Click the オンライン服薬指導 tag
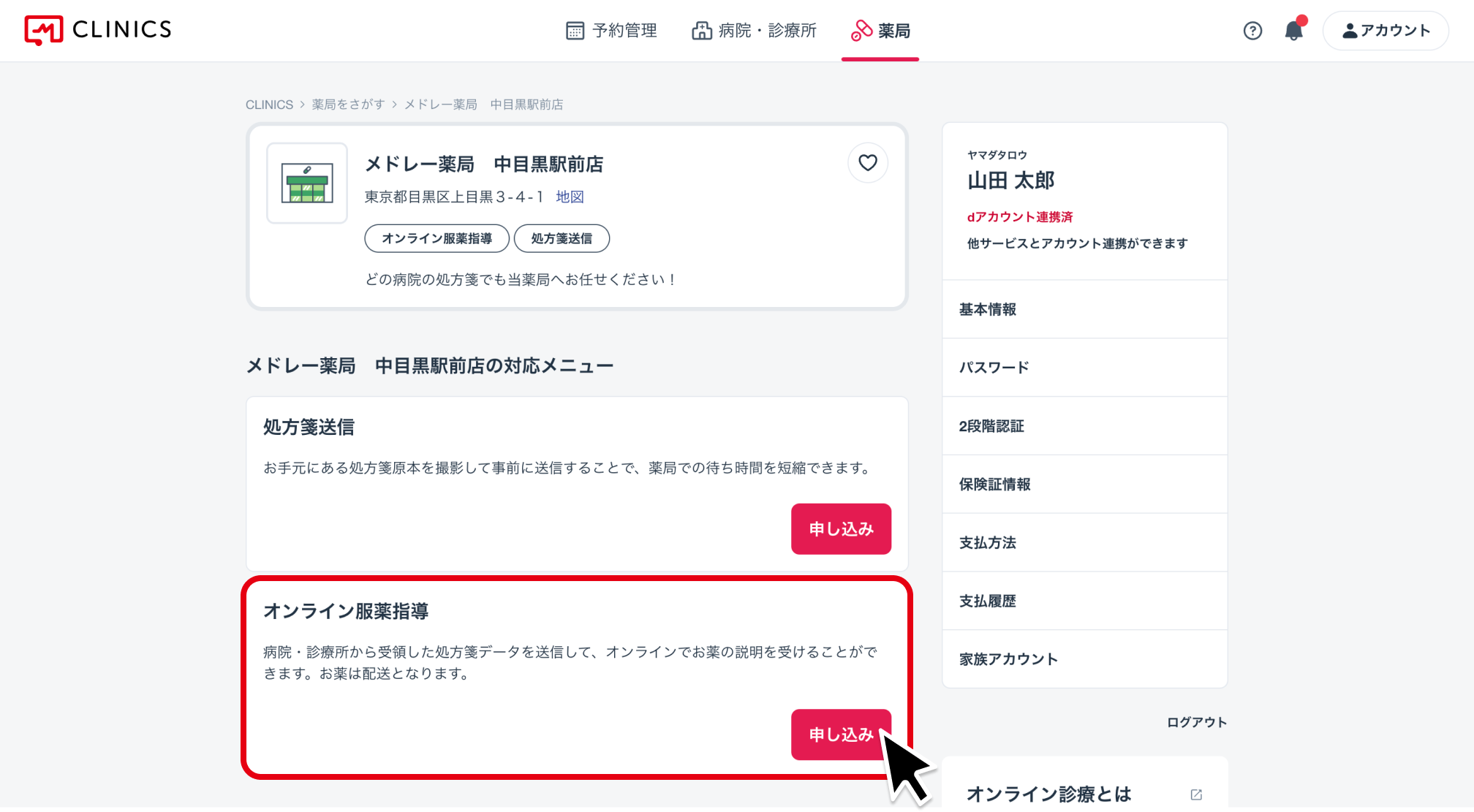This screenshot has width=1474, height=812. tap(436, 238)
